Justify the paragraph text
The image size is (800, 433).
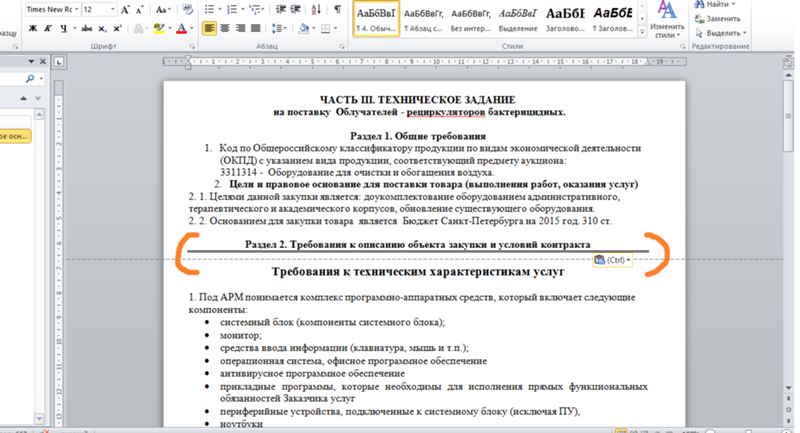[256, 29]
